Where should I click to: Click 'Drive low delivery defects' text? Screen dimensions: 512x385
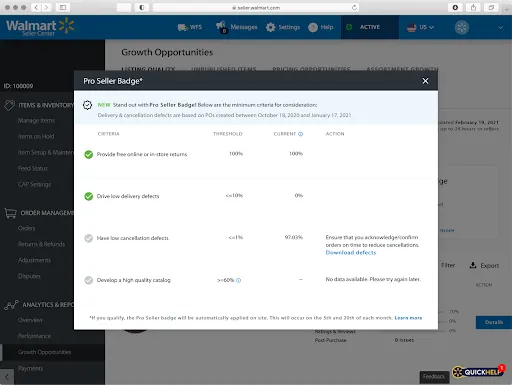(x=128, y=196)
